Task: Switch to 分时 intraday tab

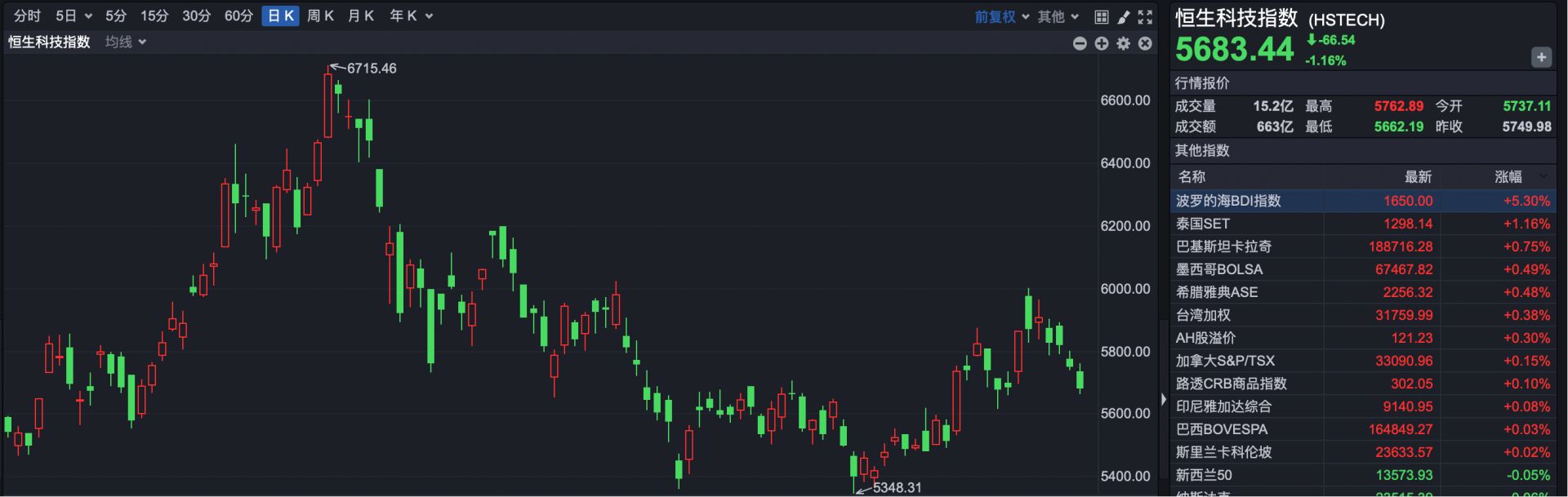Action: (x=27, y=16)
